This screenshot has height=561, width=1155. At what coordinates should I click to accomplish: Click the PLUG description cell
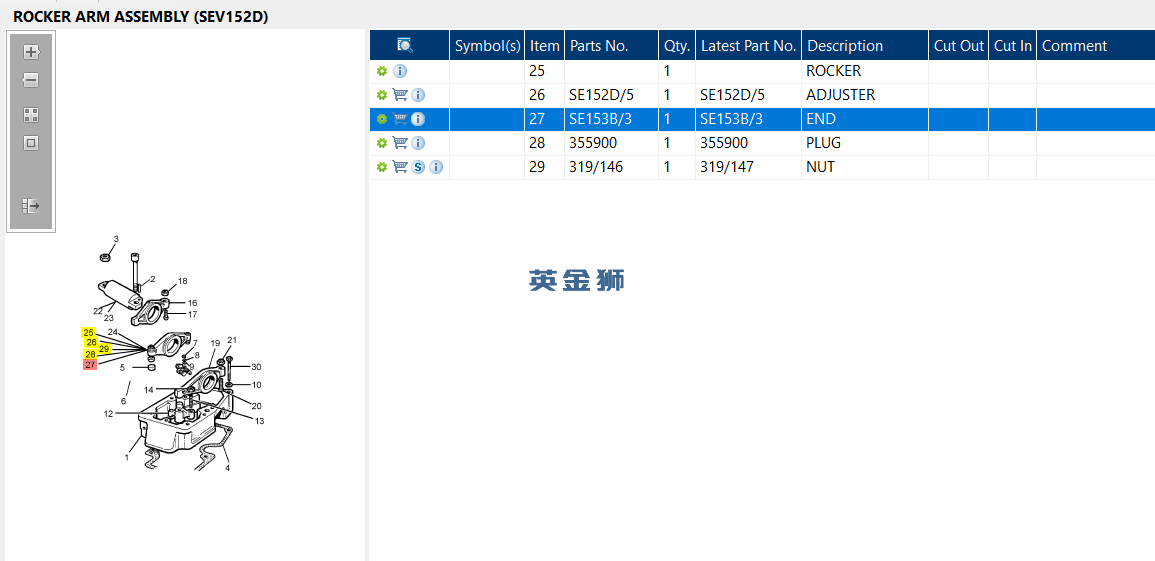[x=865, y=143]
